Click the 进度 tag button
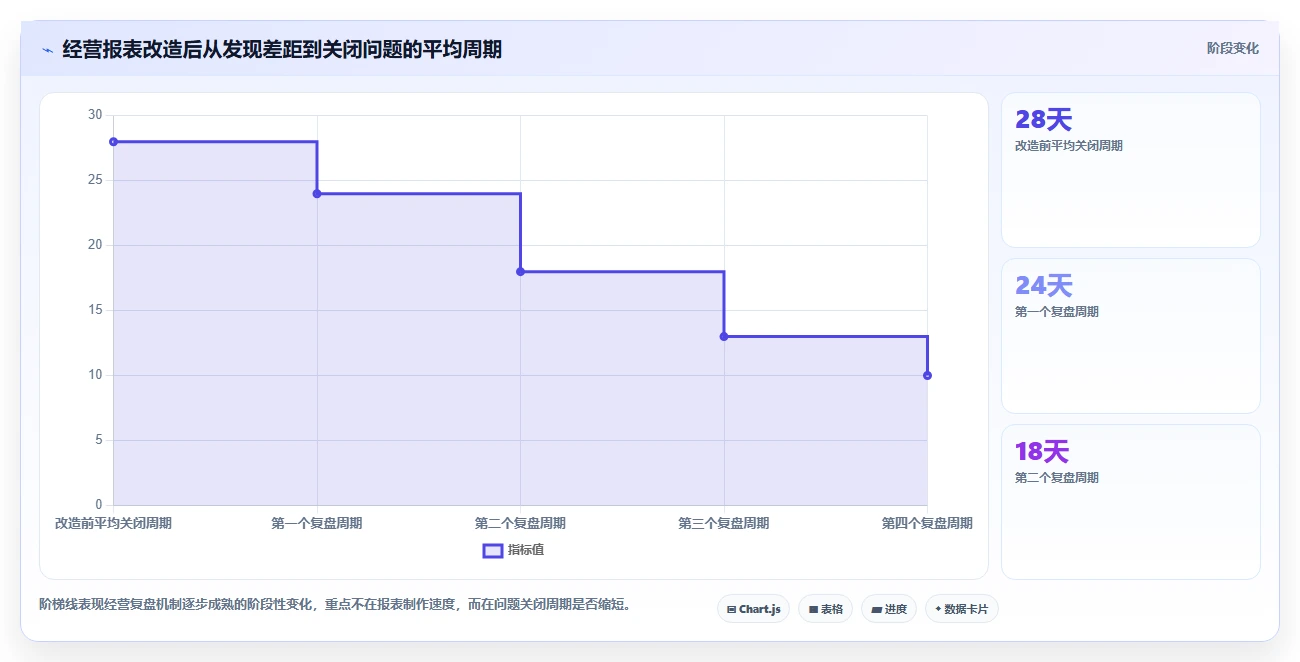This screenshot has width=1300, height=662. (888, 609)
